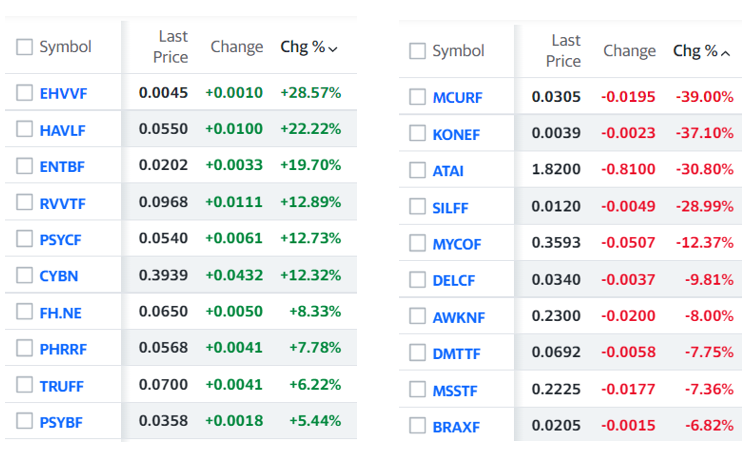Screen dimensions: 748x451
Task: Check the box next to EHVVF
Action: tap(24, 93)
